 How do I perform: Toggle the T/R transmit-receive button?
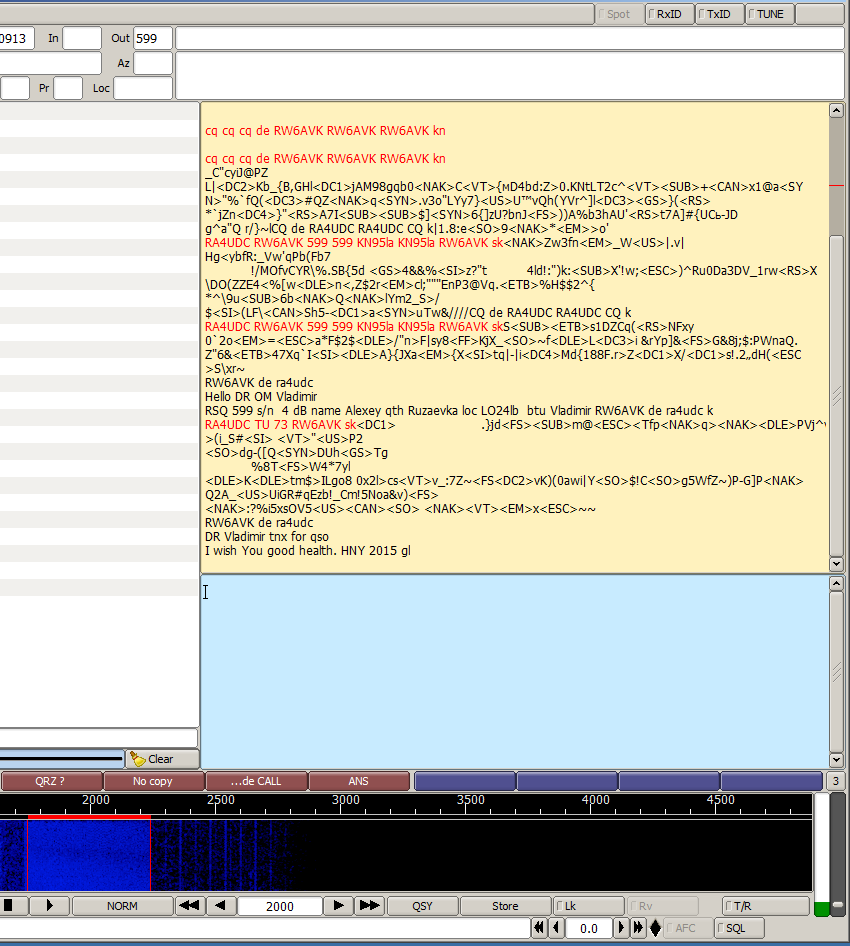765,906
